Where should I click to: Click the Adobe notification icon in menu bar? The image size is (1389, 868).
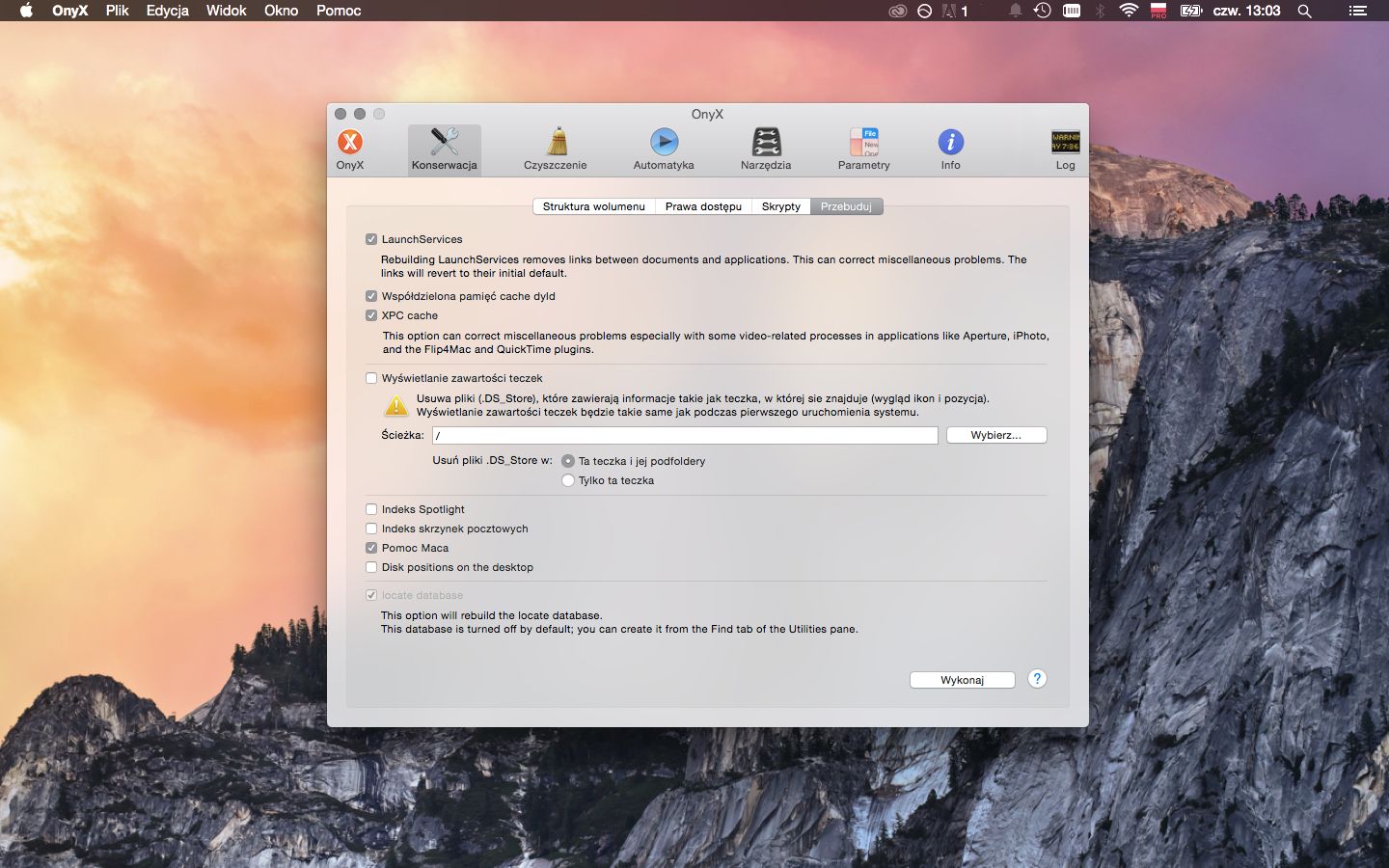click(x=955, y=11)
